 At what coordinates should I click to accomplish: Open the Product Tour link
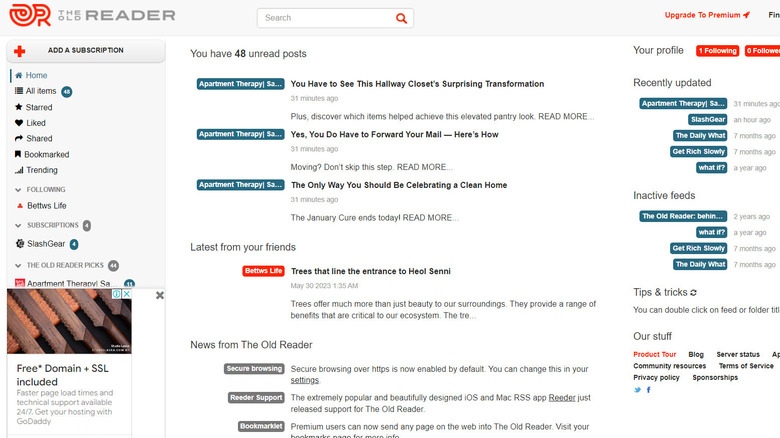(655, 354)
